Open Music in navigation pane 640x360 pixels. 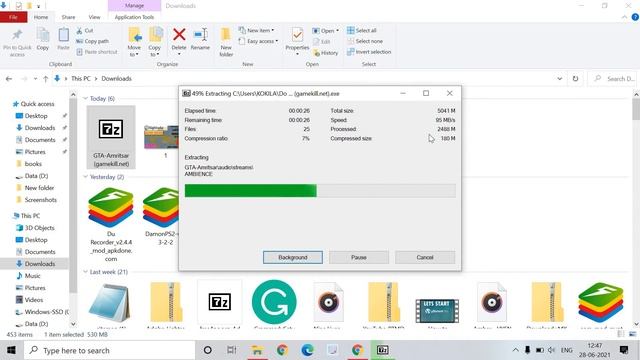[x=28, y=276]
